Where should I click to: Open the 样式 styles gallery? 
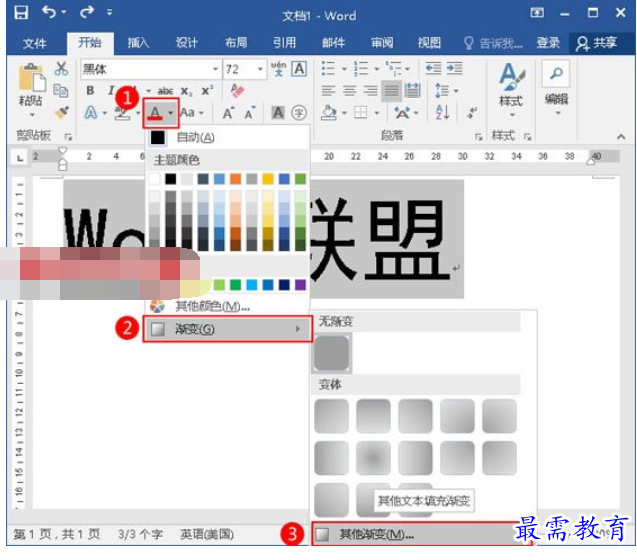click(511, 90)
